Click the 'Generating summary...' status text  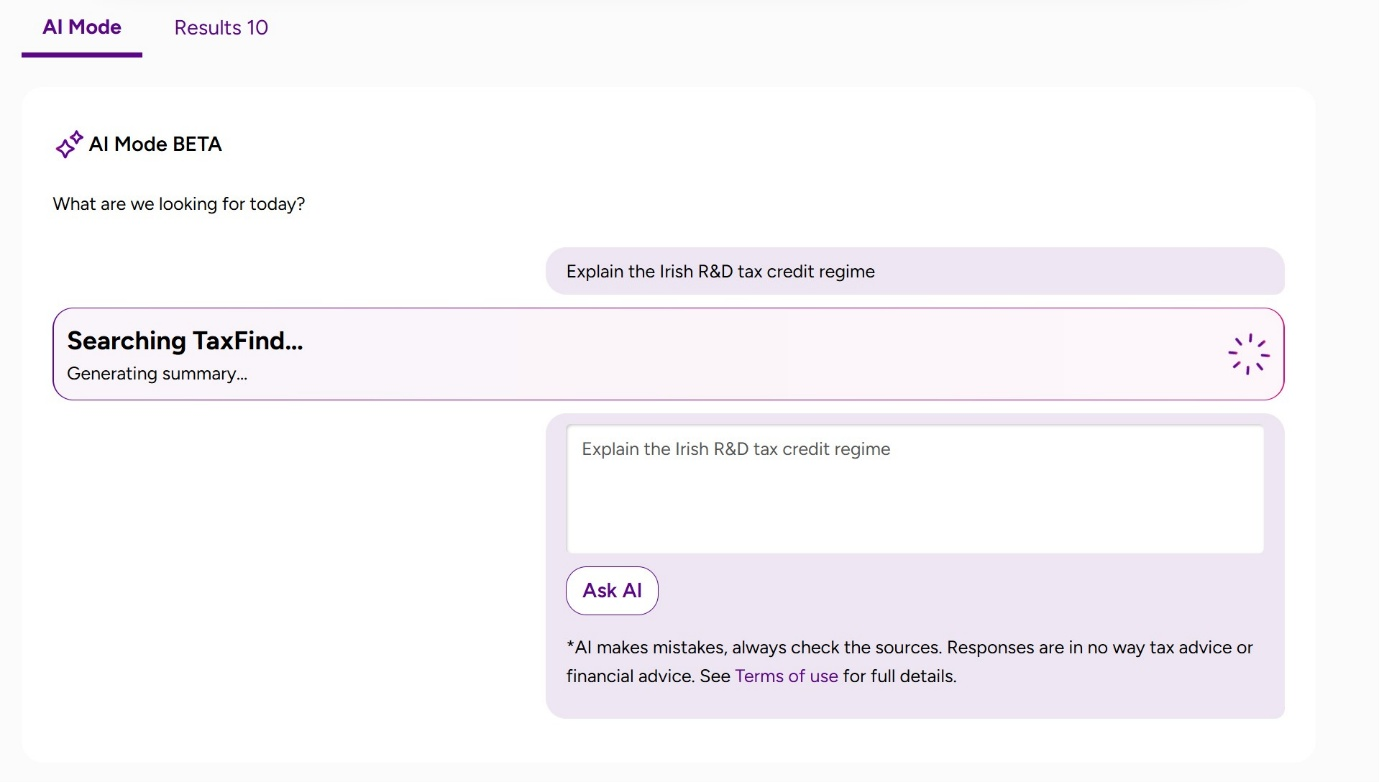pos(157,374)
